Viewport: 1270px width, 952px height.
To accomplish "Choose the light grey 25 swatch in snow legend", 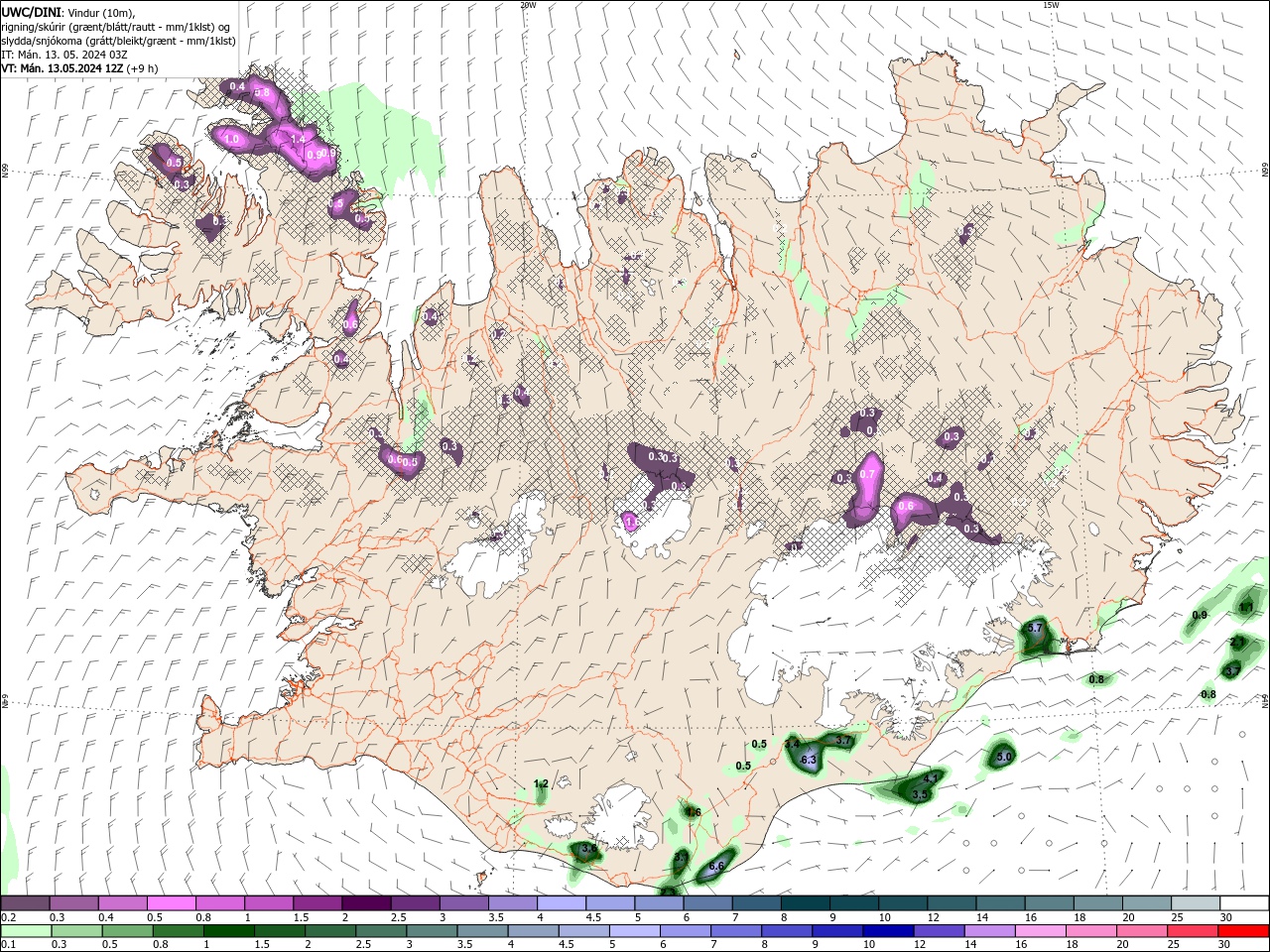I will coord(1196,903).
